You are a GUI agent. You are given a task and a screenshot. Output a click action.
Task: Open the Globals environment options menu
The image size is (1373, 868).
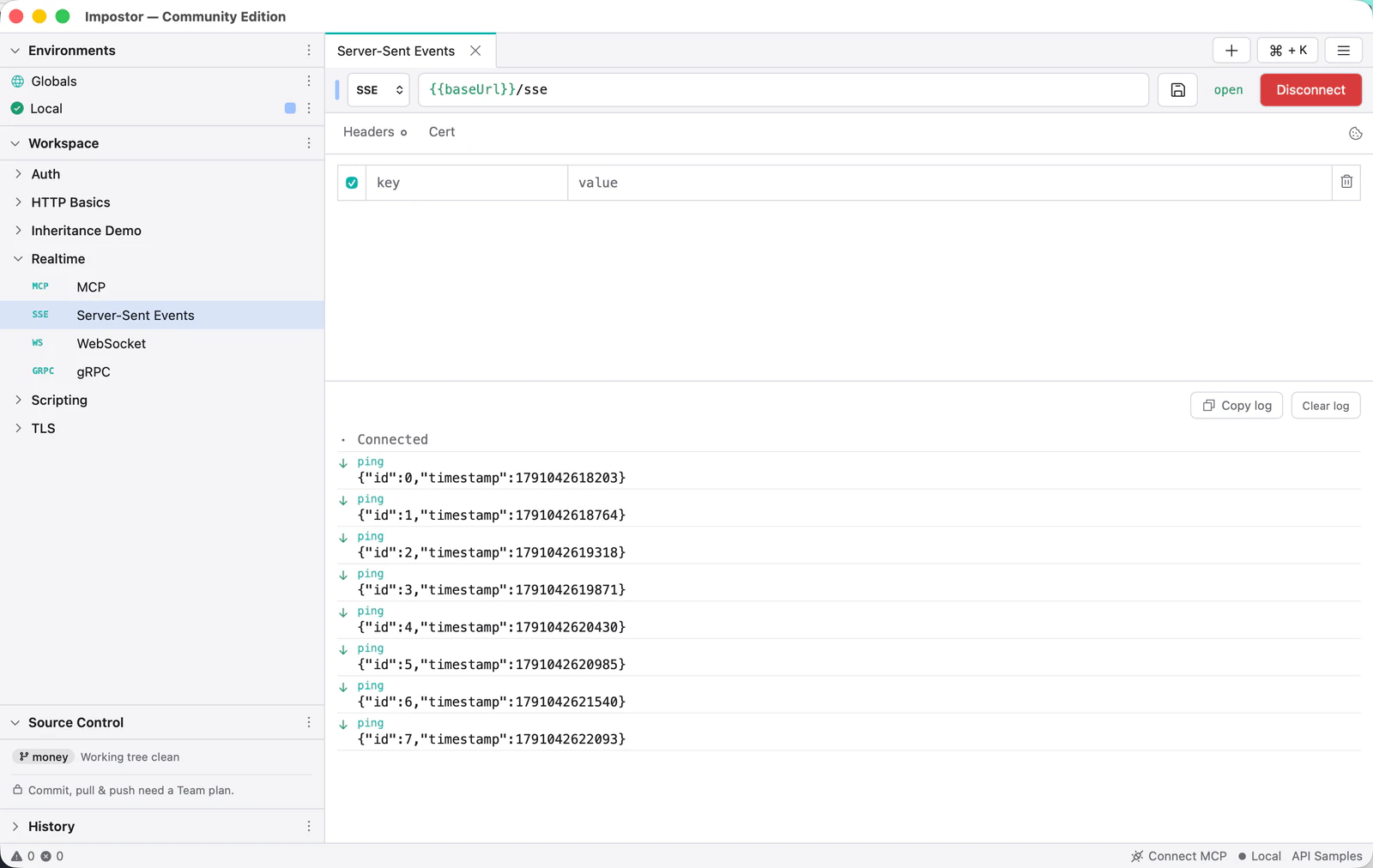309,81
